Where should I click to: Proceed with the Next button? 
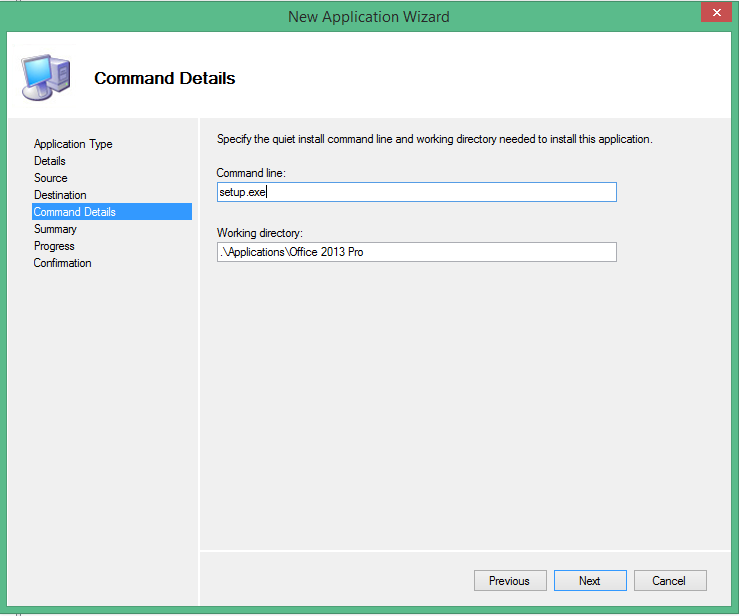pos(590,581)
